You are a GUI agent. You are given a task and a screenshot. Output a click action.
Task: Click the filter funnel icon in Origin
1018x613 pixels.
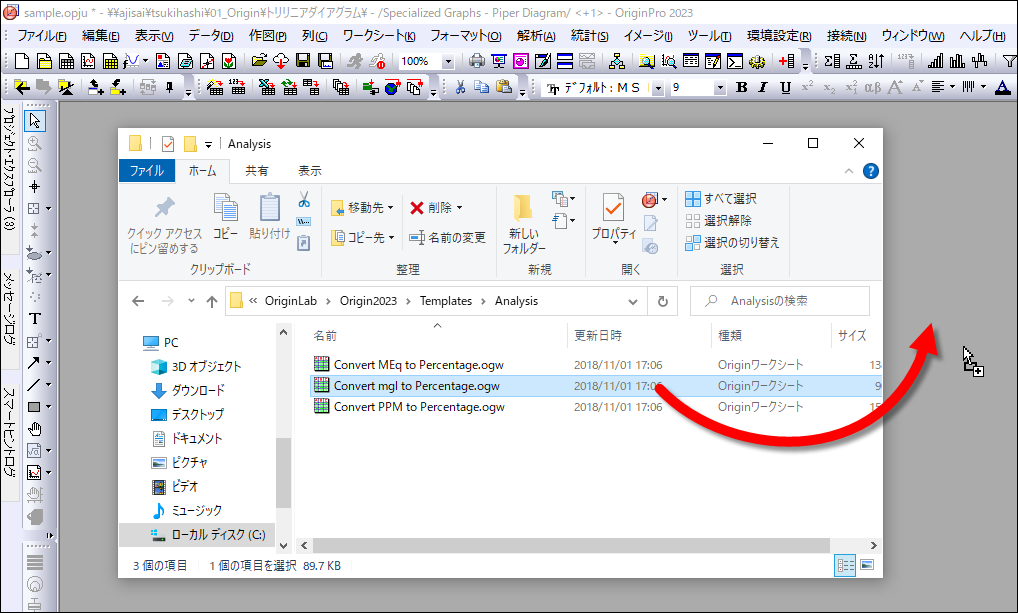point(1010,61)
